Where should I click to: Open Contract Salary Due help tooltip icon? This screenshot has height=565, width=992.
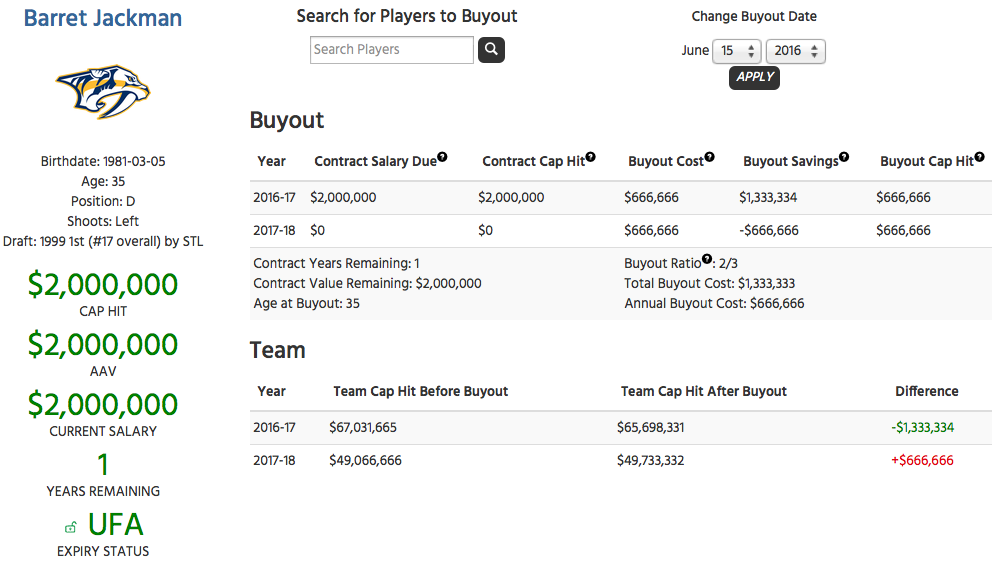pyautogui.click(x=442, y=157)
